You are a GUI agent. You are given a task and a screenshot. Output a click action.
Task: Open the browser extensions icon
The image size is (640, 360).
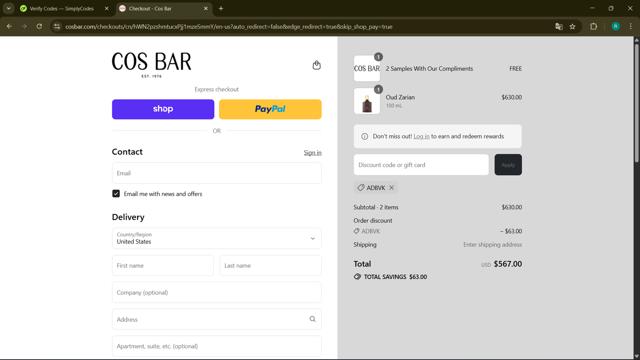tap(593, 27)
